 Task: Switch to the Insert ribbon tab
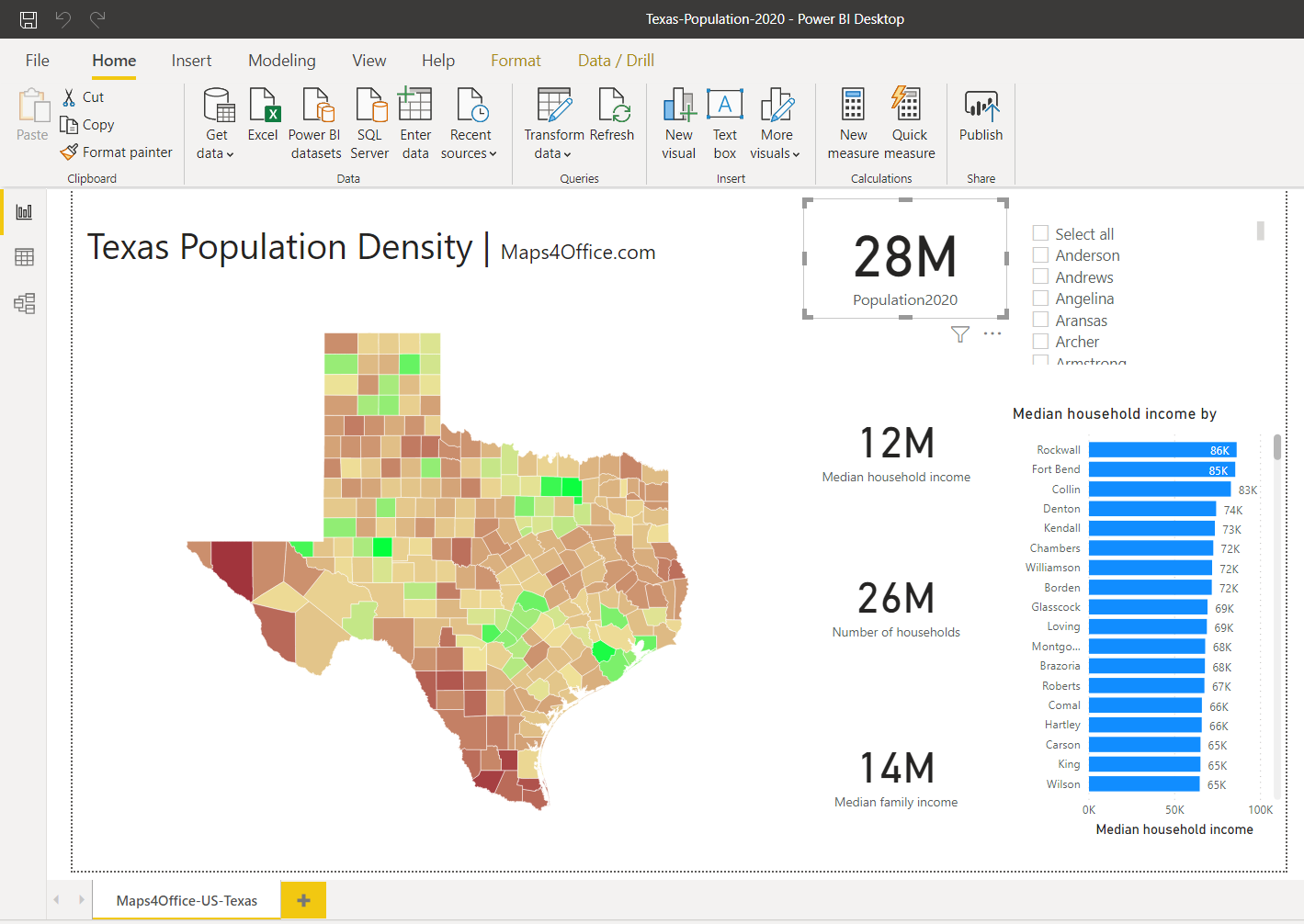[191, 61]
